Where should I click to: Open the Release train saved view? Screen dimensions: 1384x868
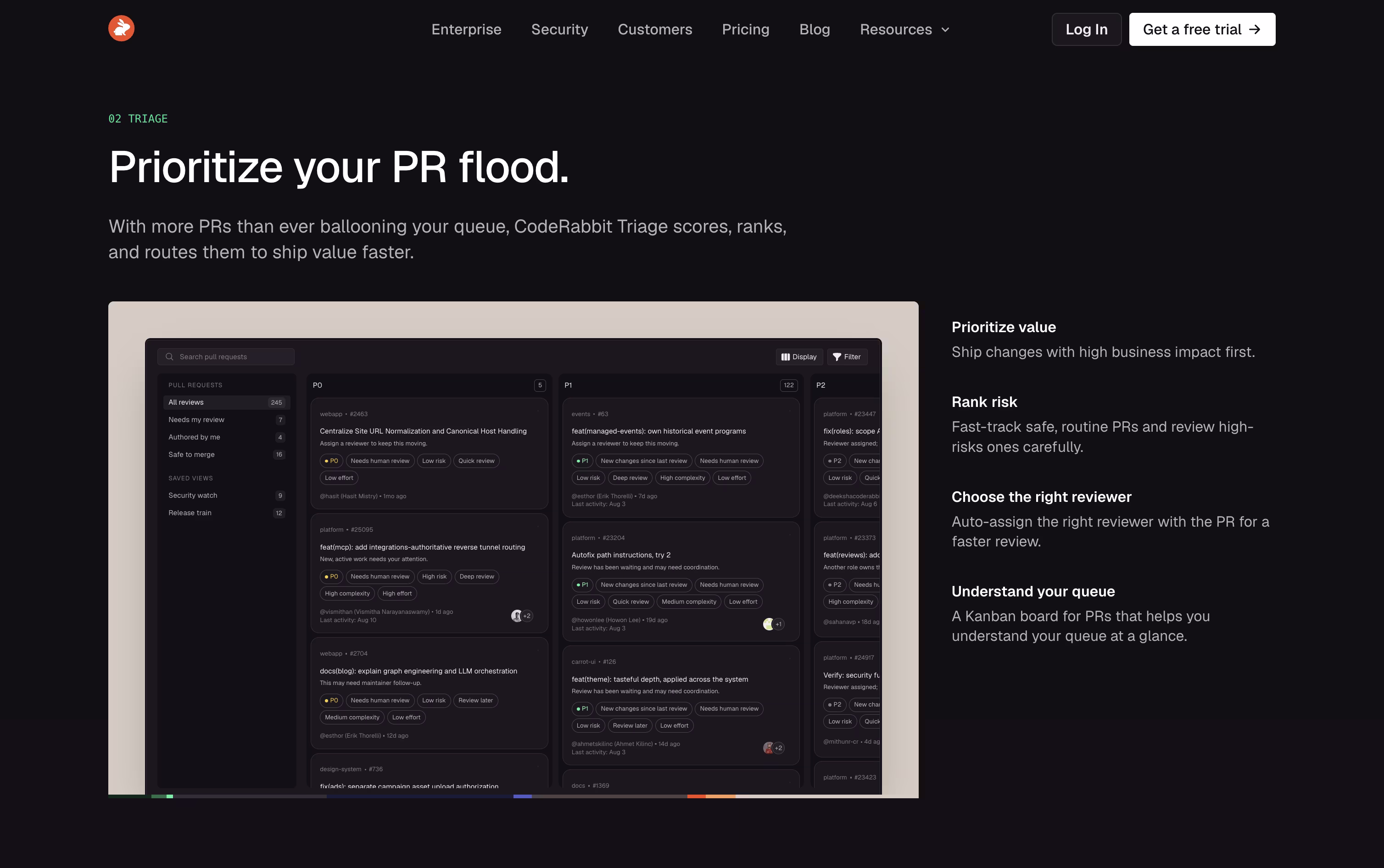point(226,512)
